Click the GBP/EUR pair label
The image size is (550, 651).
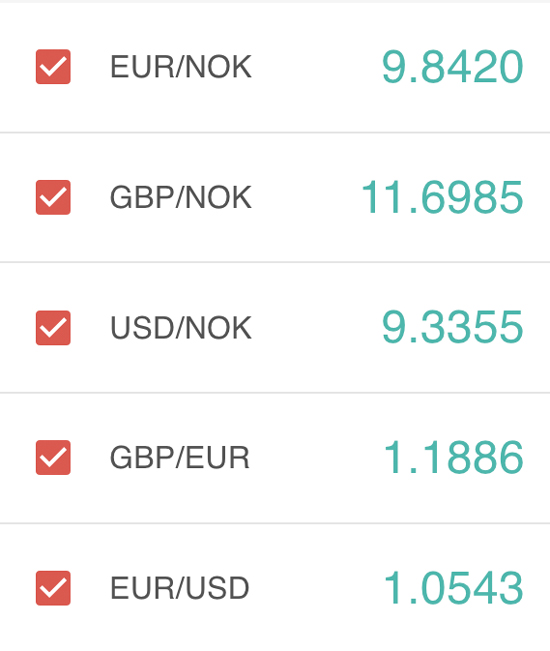(180, 458)
